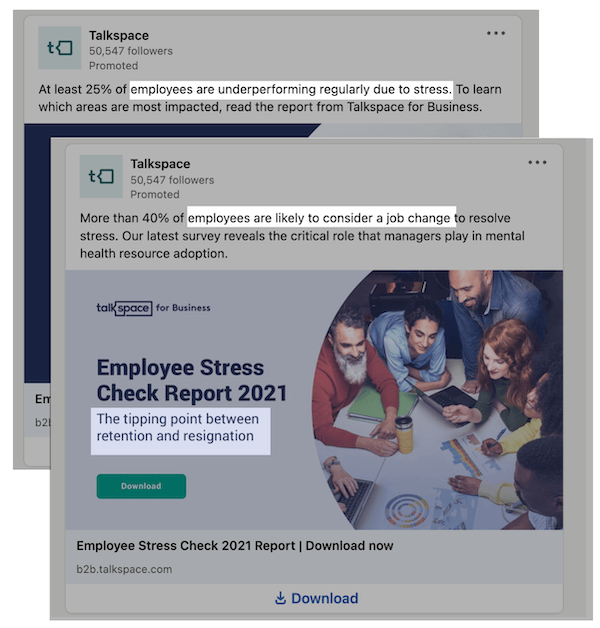Click the back ad's Talkspace logo avatar
The height and width of the screenshot is (628, 600).
coord(59,48)
